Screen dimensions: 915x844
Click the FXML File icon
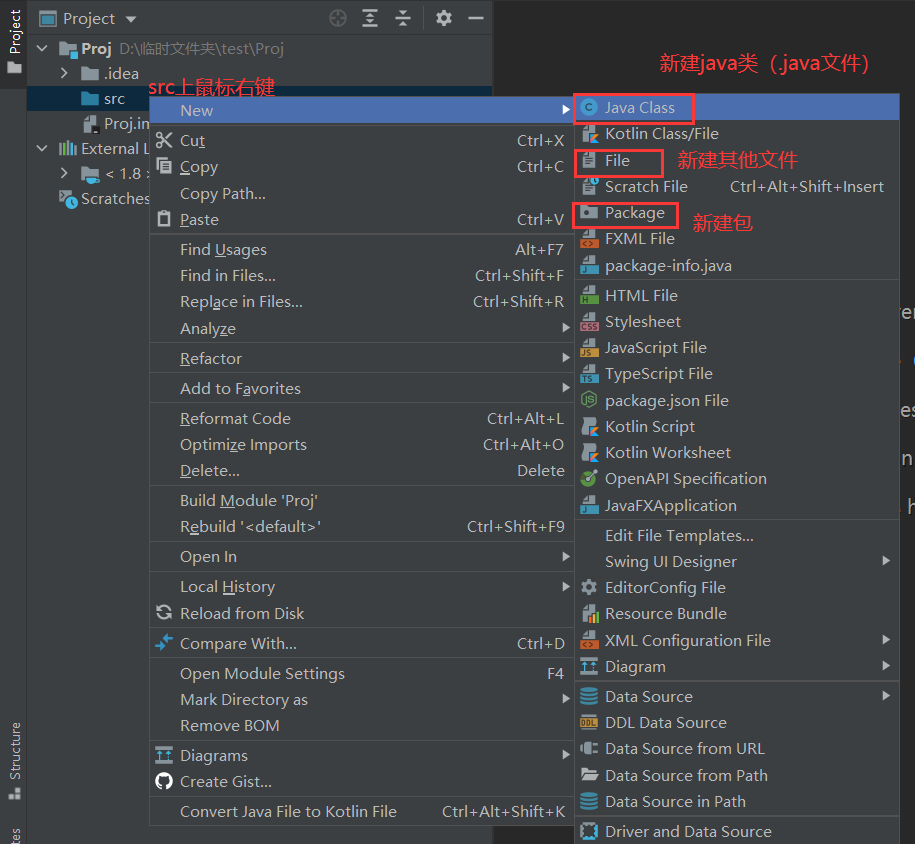point(589,239)
